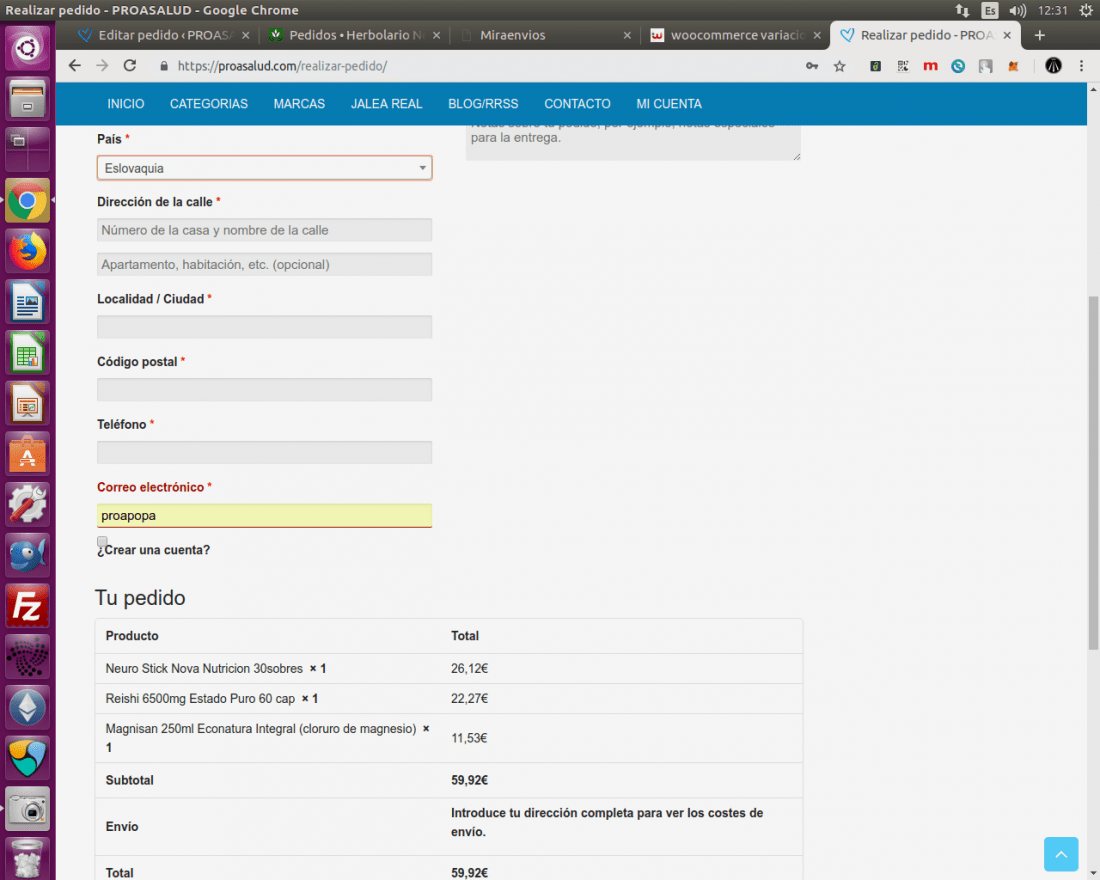Click the scroll-to-top arrow button
Image resolution: width=1100 pixels, height=880 pixels.
pyautogui.click(x=1061, y=854)
